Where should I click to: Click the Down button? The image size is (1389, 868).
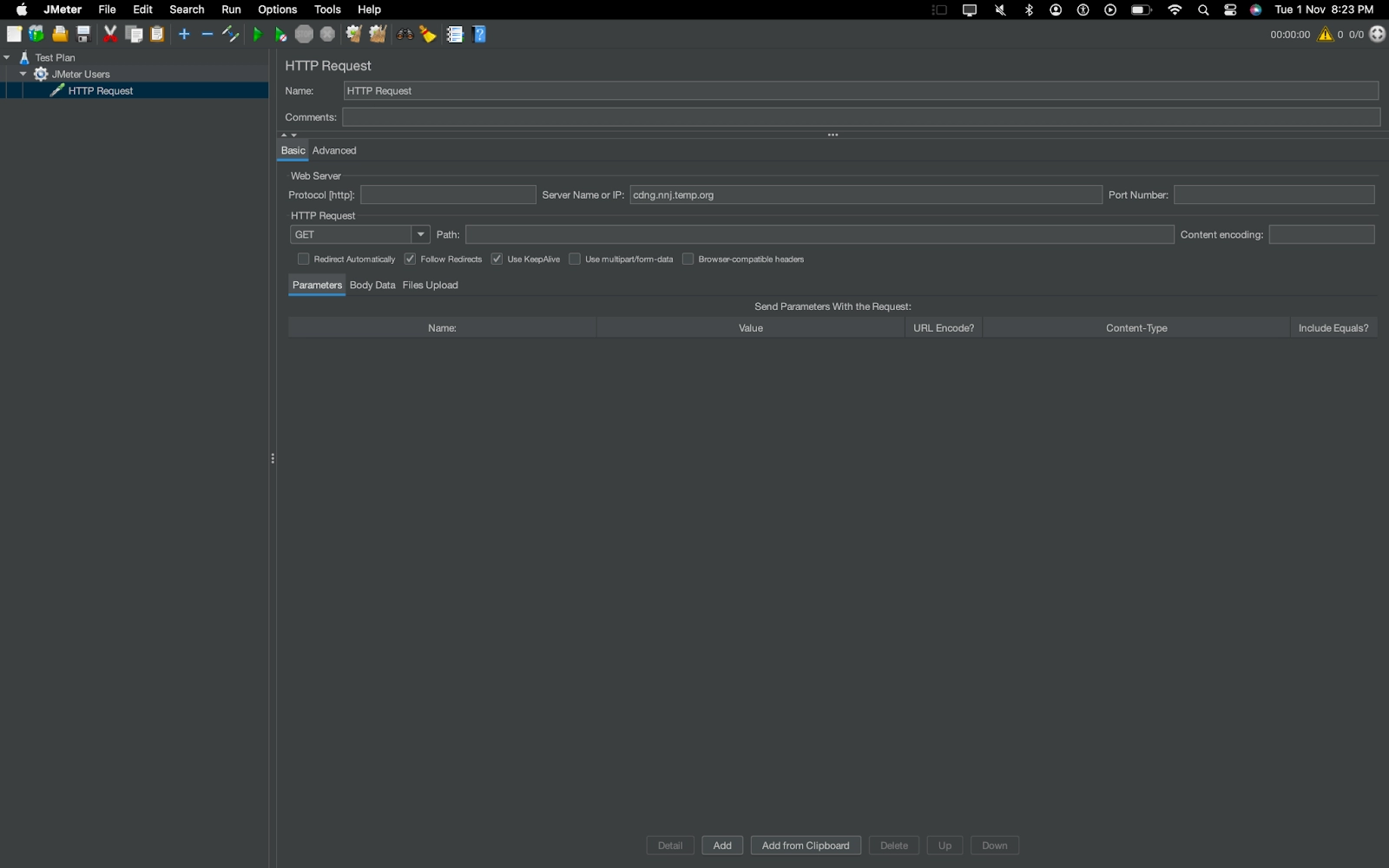click(x=995, y=845)
